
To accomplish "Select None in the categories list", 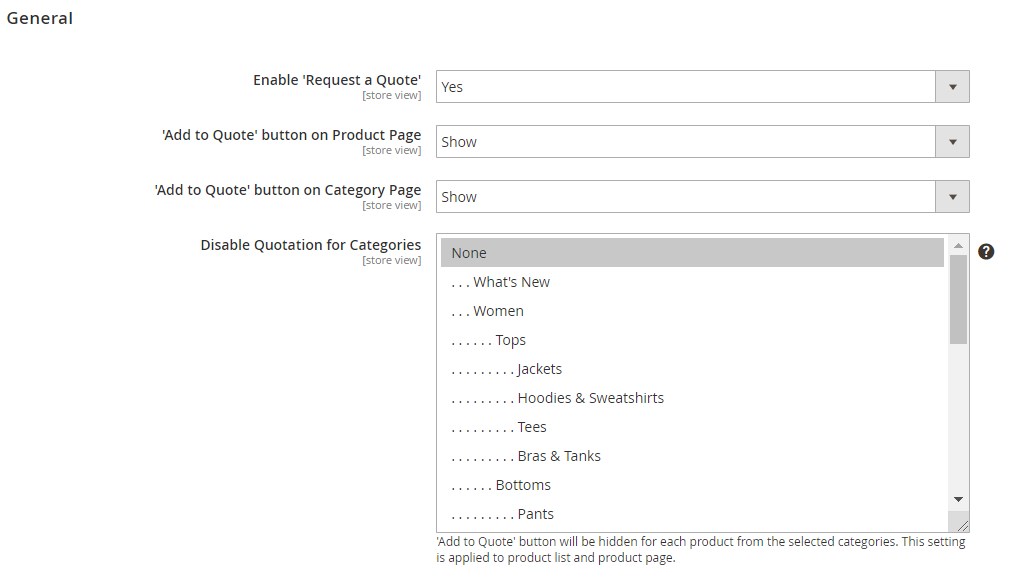I will (692, 252).
